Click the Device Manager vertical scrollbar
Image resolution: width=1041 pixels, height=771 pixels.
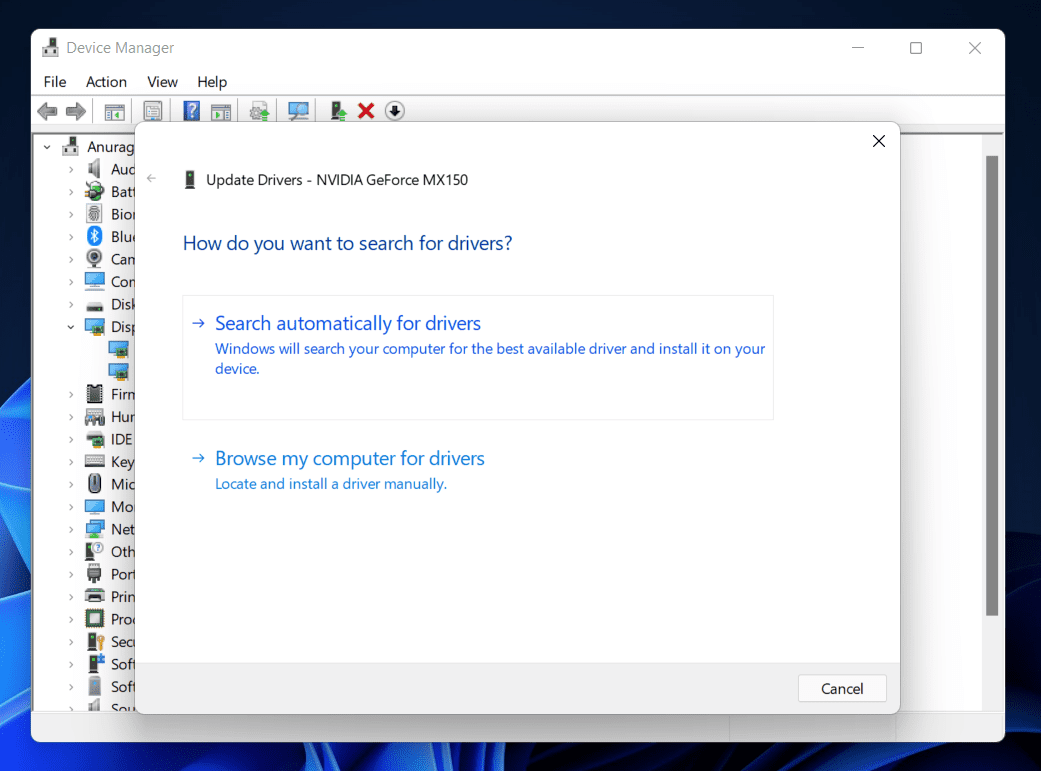click(992, 386)
